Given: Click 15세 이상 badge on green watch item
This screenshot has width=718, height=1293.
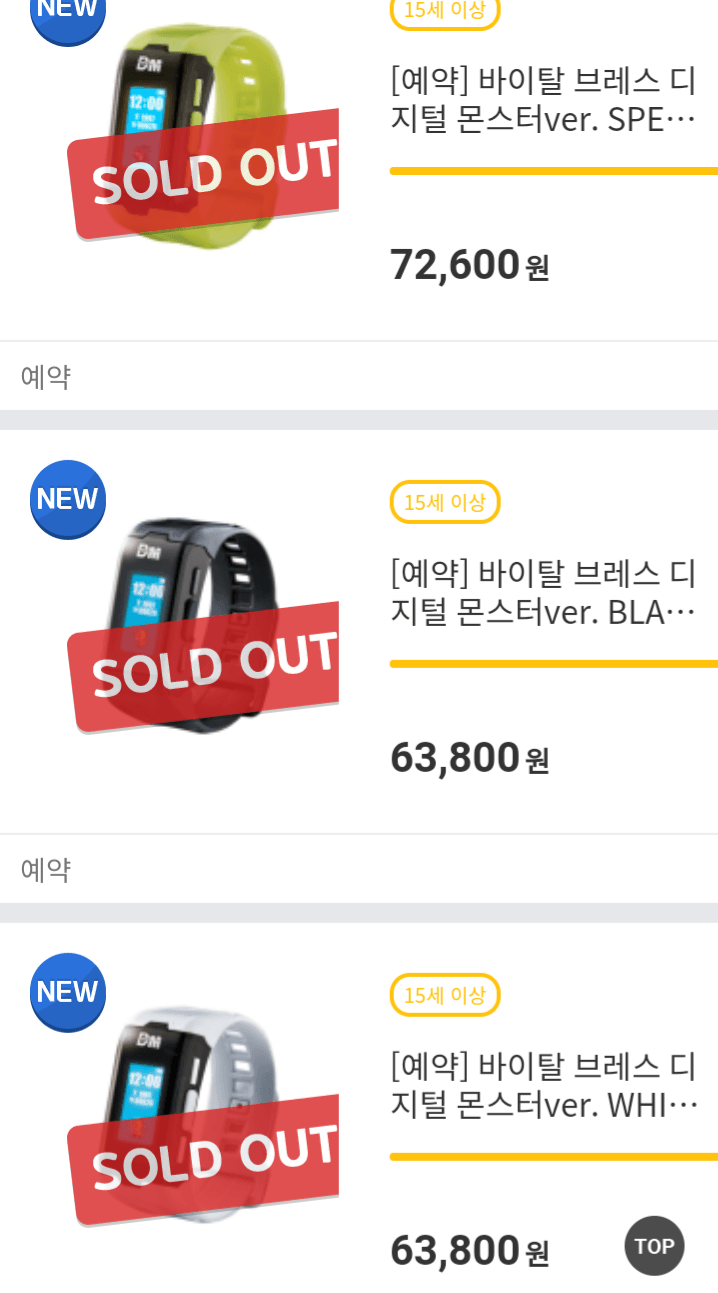Looking at the screenshot, I should (x=444, y=12).
